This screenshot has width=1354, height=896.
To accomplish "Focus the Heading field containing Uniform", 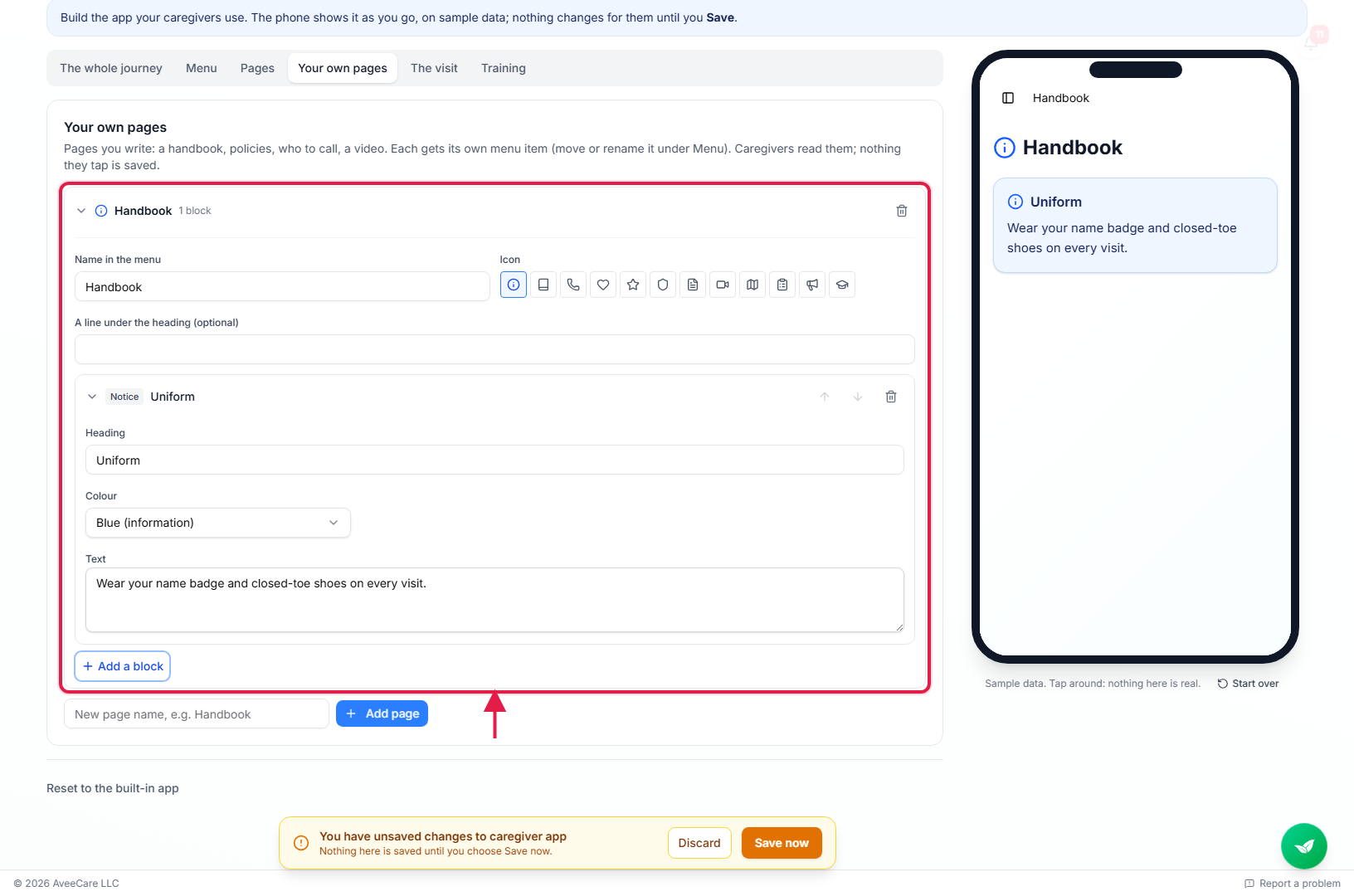I will pos(494,460).
